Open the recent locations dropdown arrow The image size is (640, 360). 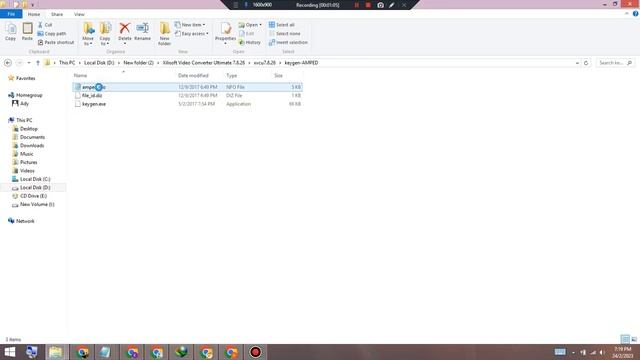coord(29,63)
